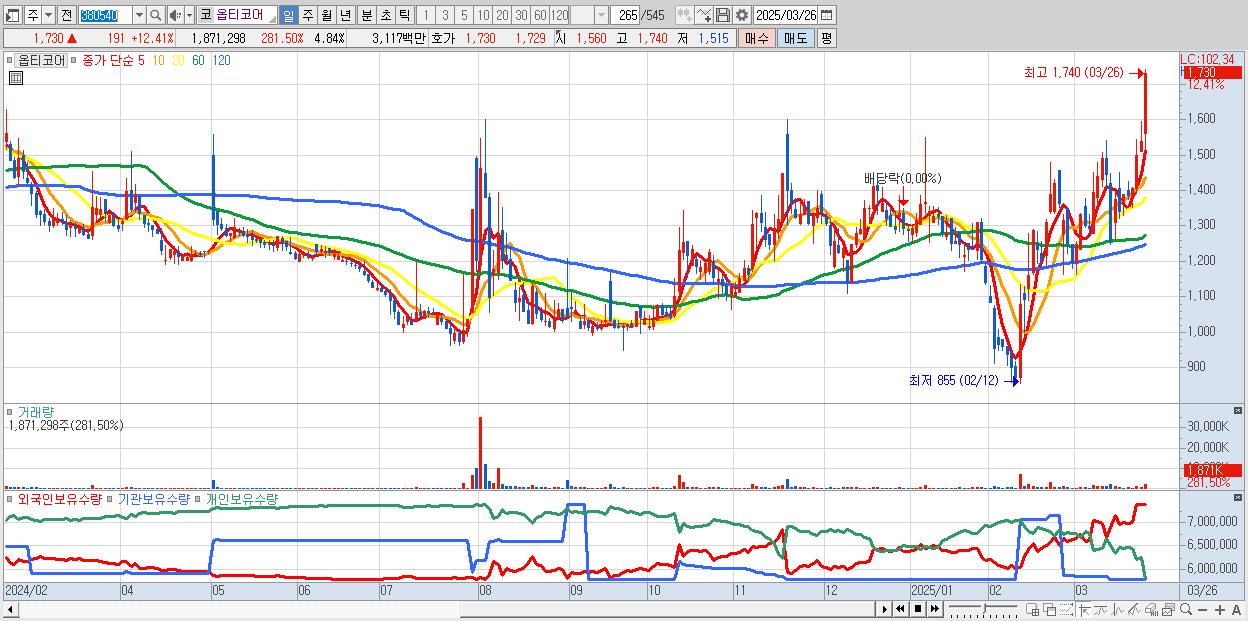Click the minus zoom-out icon
1248x621 pixels.
click(x=1202, y=610)
